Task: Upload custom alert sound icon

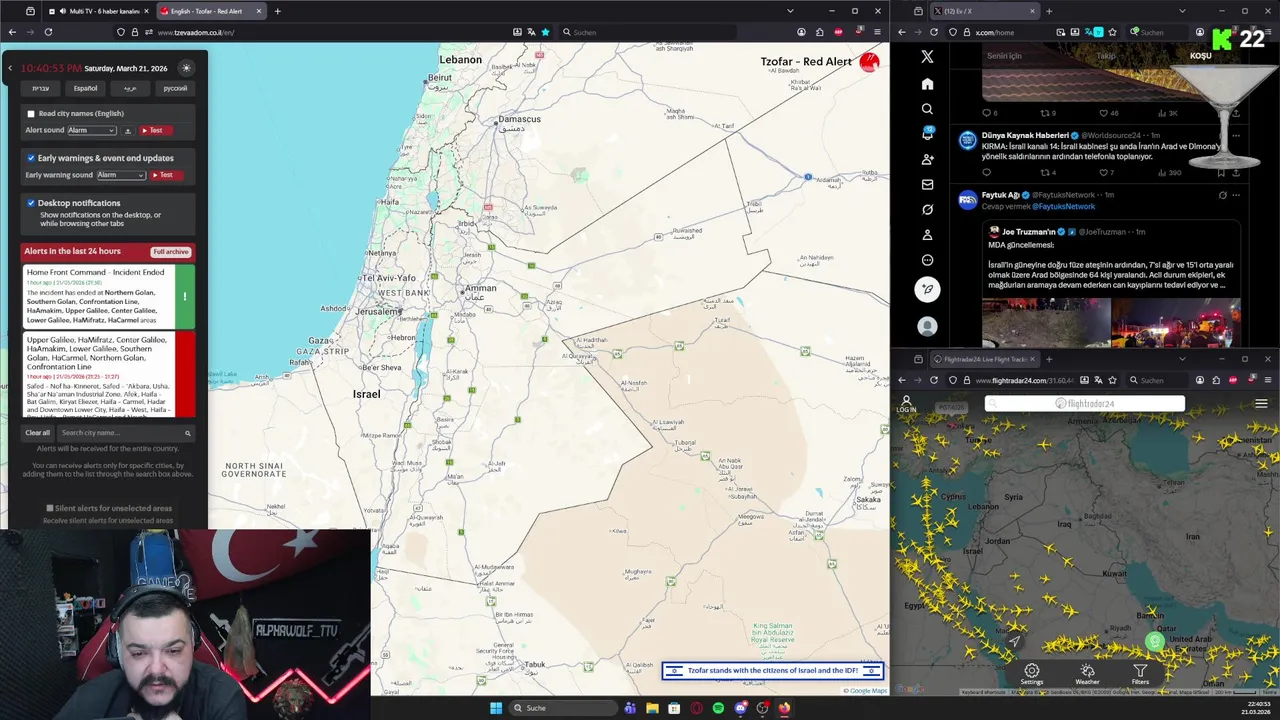Action: pyautogui.click(x=127, y=131)
